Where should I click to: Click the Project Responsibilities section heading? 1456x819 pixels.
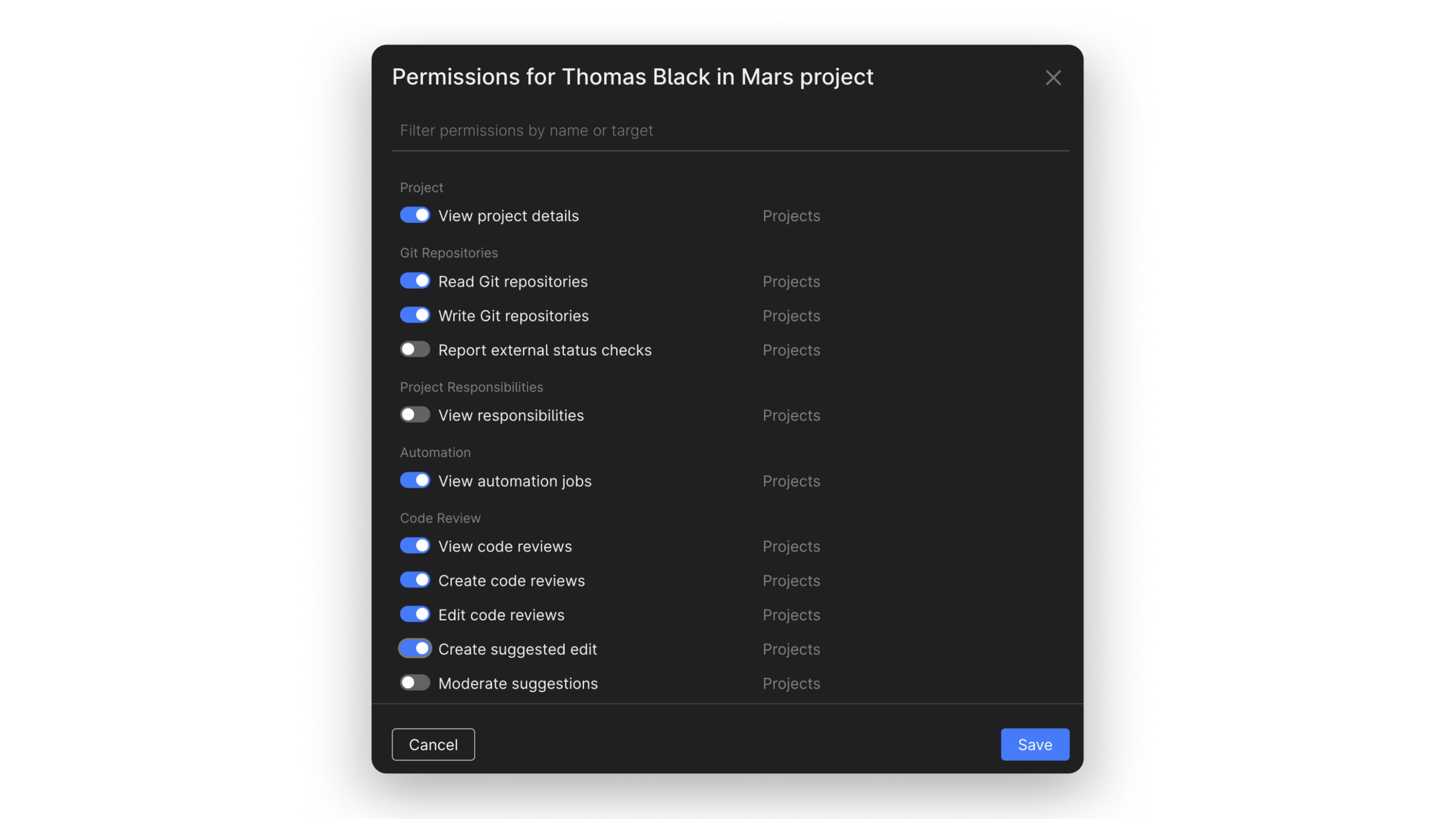point(472,387)
